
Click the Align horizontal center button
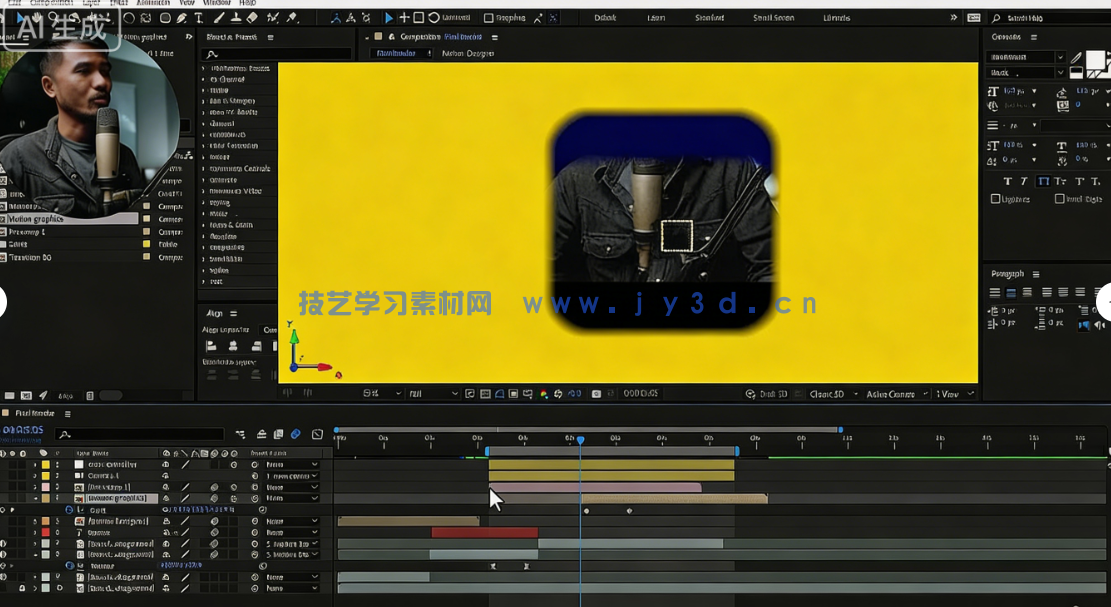(233, 345)
